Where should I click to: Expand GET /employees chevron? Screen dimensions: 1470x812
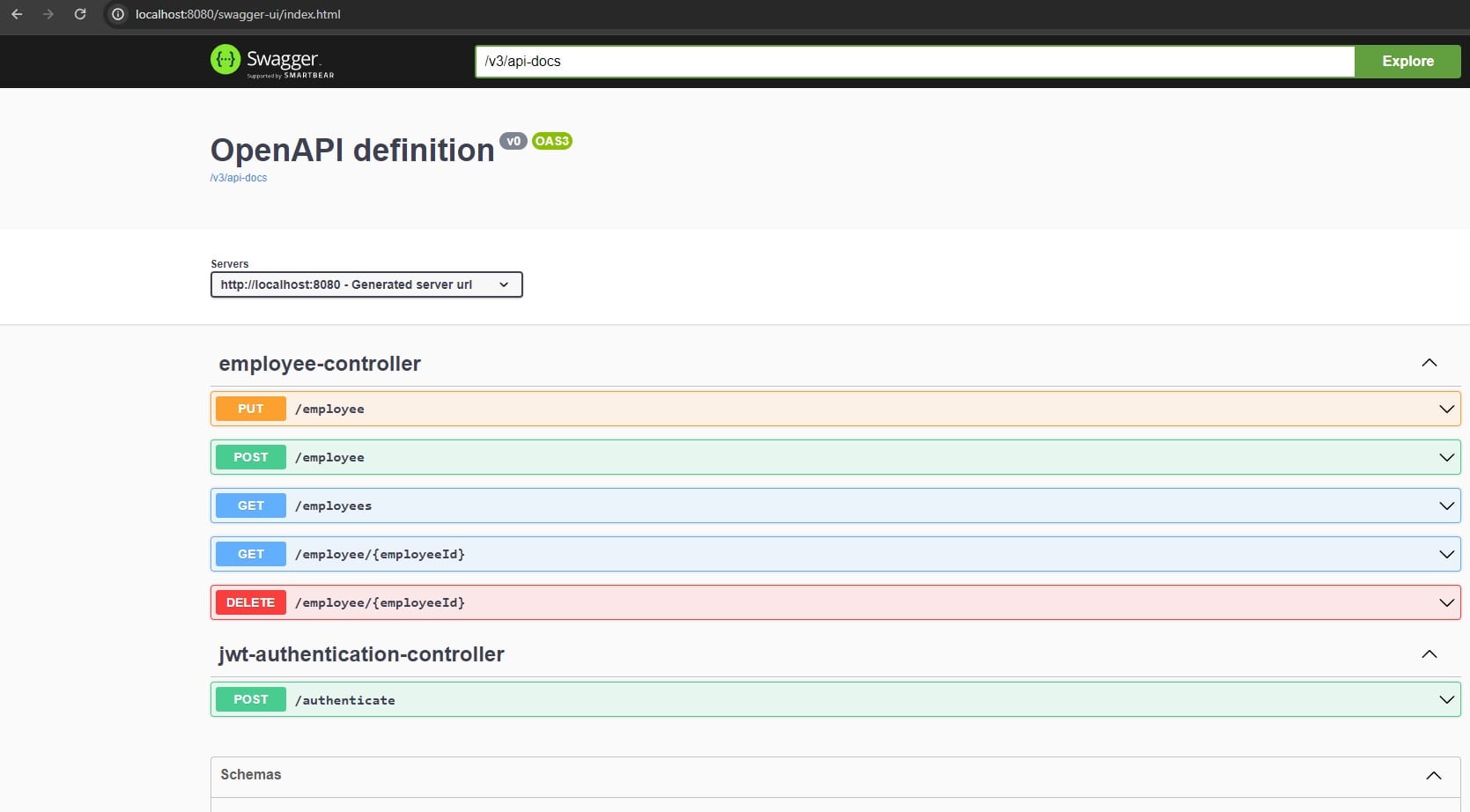point(1446,506)
